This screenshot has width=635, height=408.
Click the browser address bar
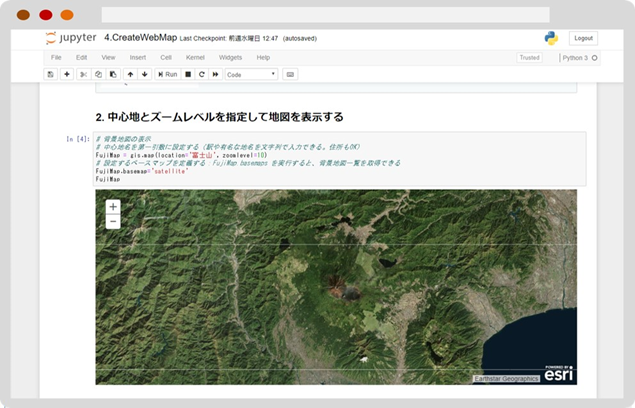(325, 15)
